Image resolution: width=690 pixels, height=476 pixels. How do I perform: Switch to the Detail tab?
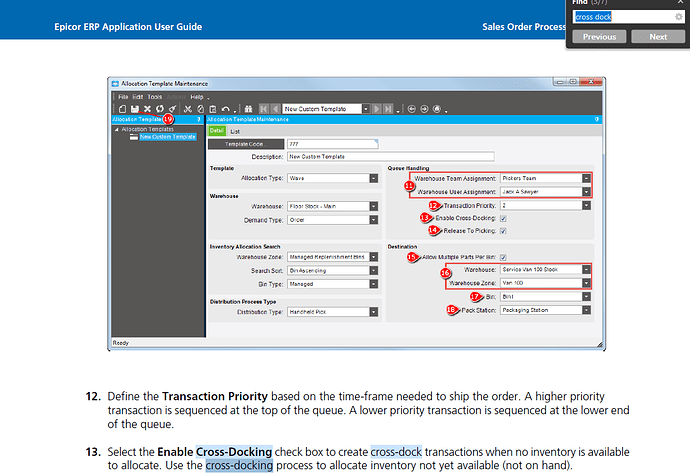pos(217,131)
